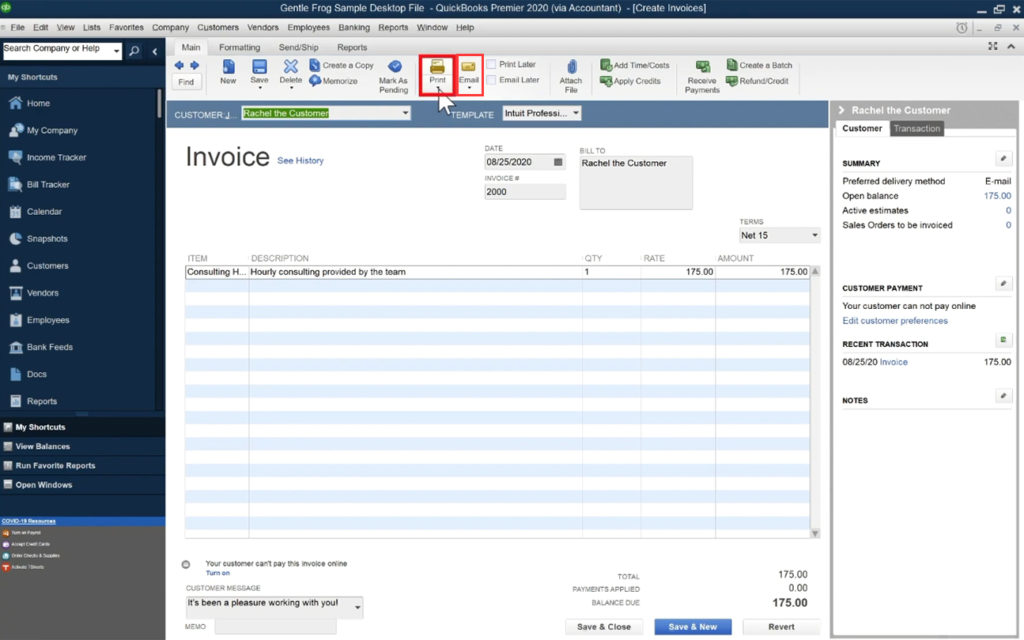The height and width of the screenshot is (640, 1024).
Task: Click Edit customer preferences link
Action: 895,321
